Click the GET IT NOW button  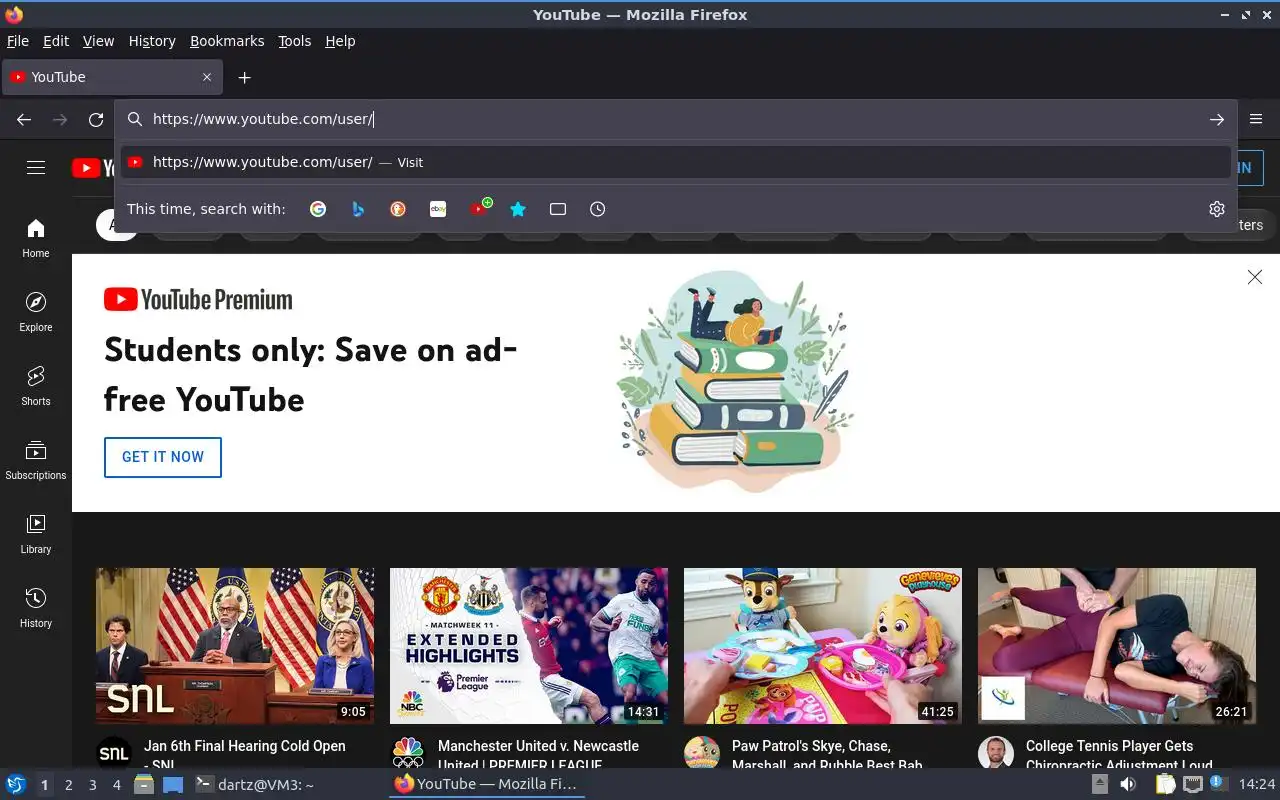coord(163,457)
